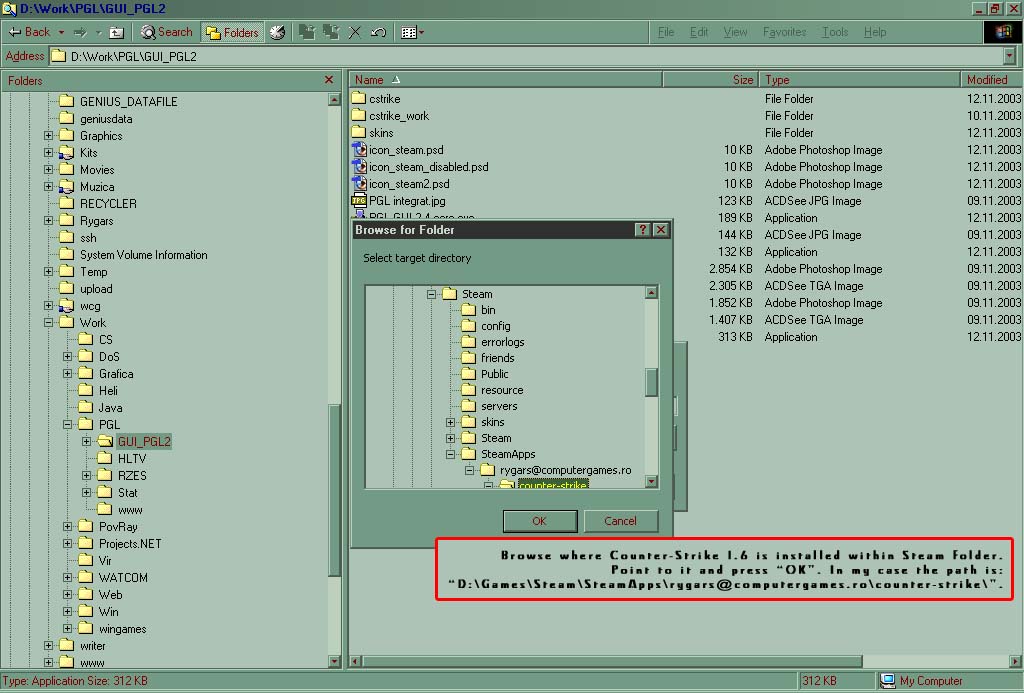1024x693 pixels.
Task: Select the skins folder icon in file list
Action: [359, 133]
